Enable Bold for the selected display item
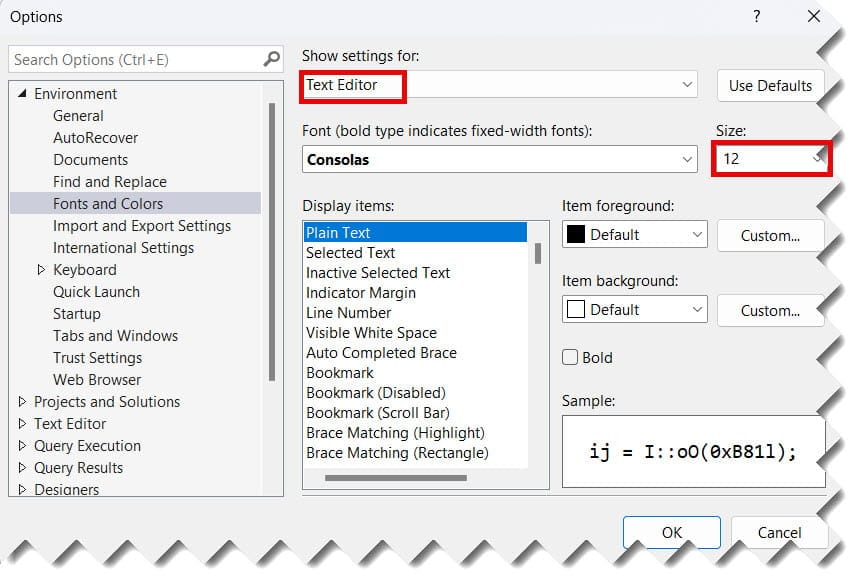The width and height of the screenshot is (856, 580). click(570, 357)
